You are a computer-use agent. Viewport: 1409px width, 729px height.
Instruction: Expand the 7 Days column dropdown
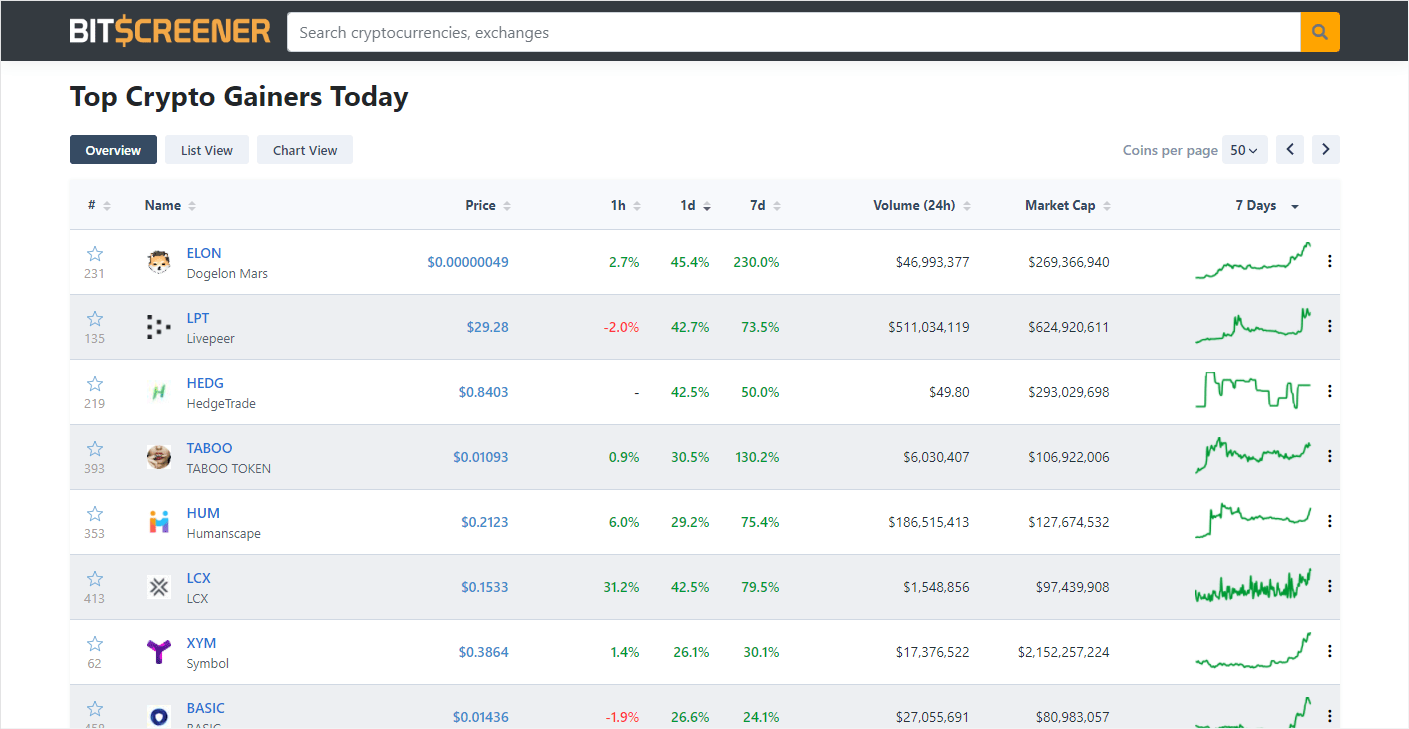pyautogui.click(x=1294, y=205)
